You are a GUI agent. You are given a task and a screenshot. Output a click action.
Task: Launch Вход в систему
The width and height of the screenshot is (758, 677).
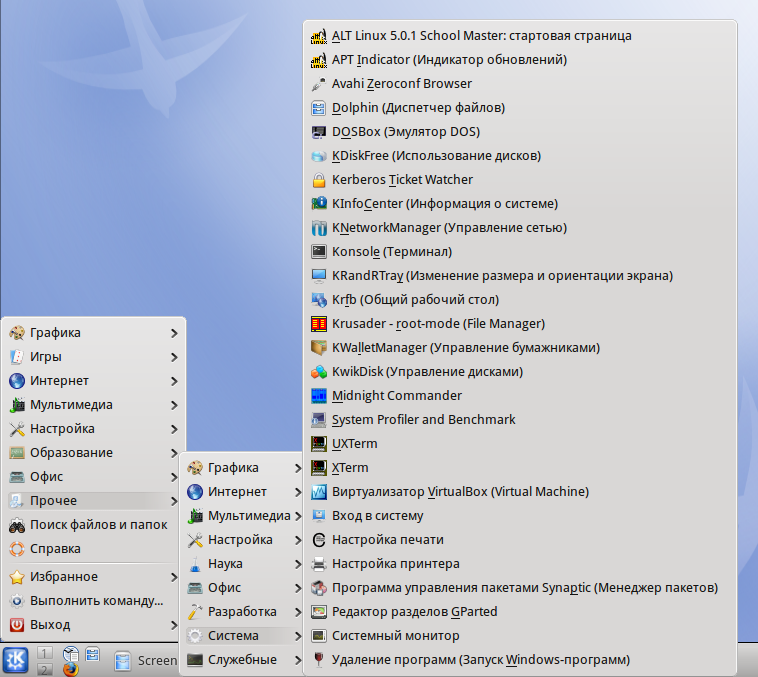click(520, 516)
